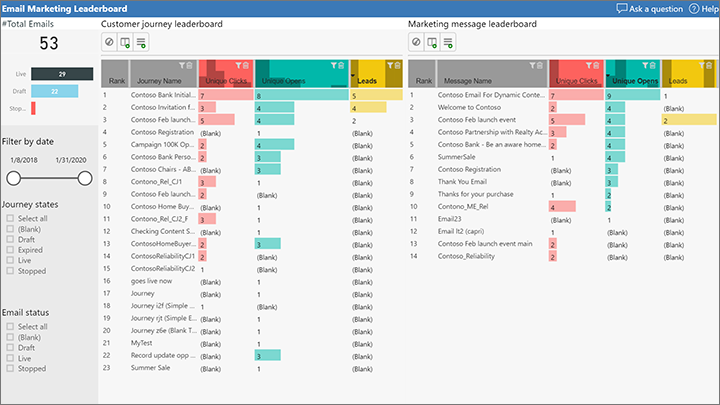Click the Ask a question speech bubble icon

click(x=621, y=8)
